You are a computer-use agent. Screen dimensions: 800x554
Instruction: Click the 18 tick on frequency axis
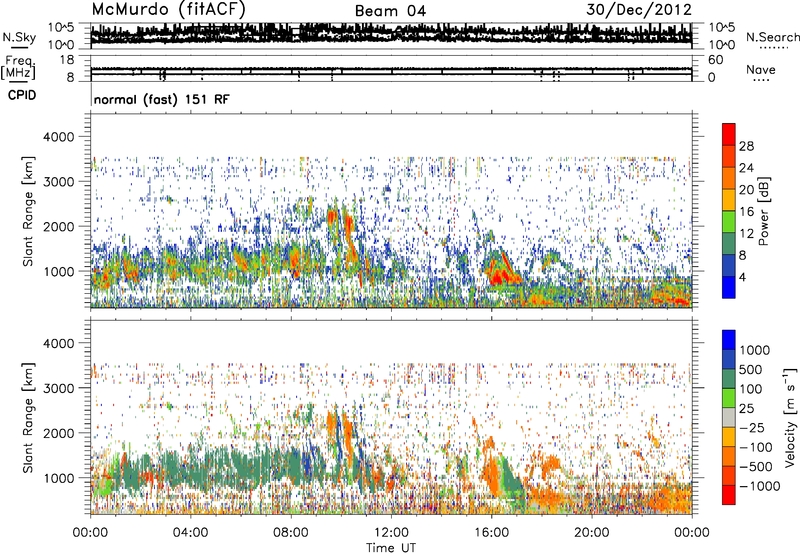point(67,59)
